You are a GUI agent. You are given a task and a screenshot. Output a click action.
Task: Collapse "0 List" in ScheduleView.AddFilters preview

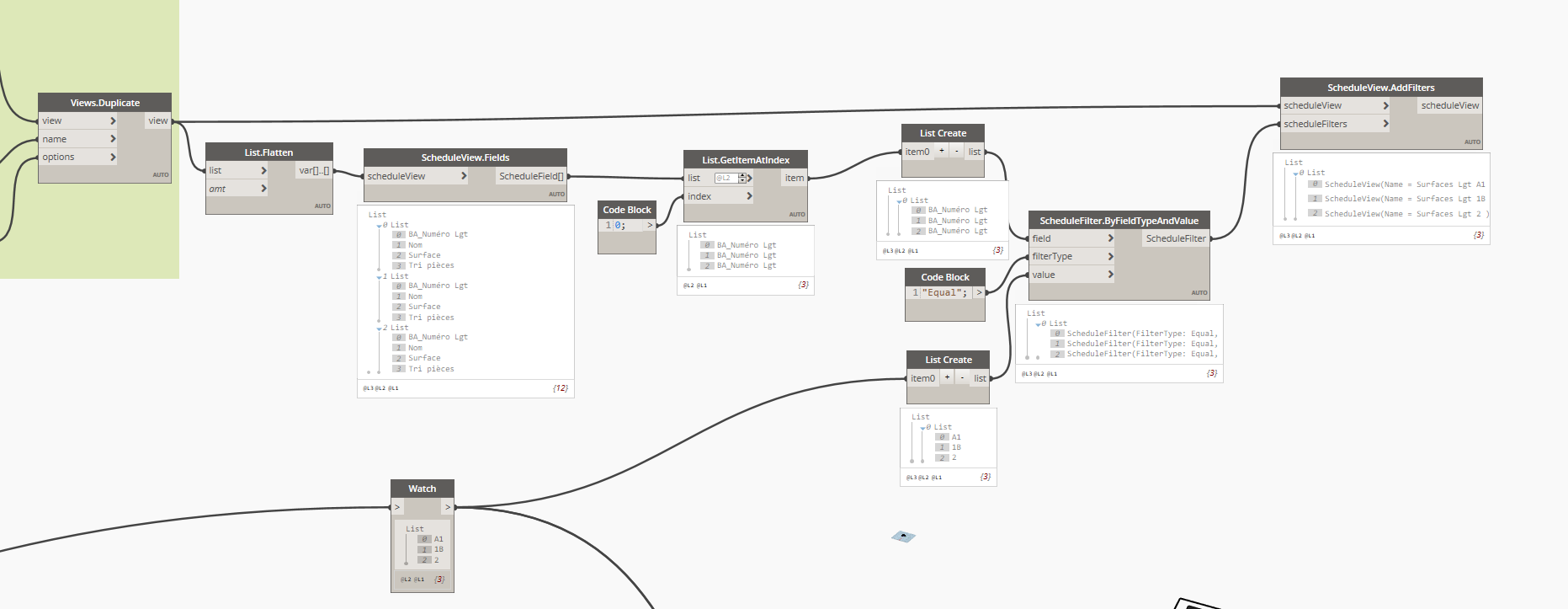coord(1296,174)
